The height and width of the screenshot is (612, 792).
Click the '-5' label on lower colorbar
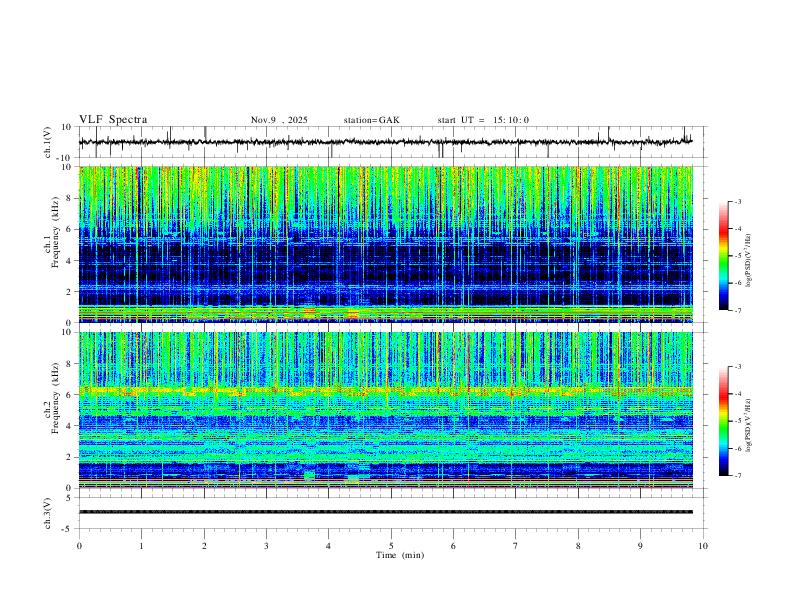click(x=737, y=421)
